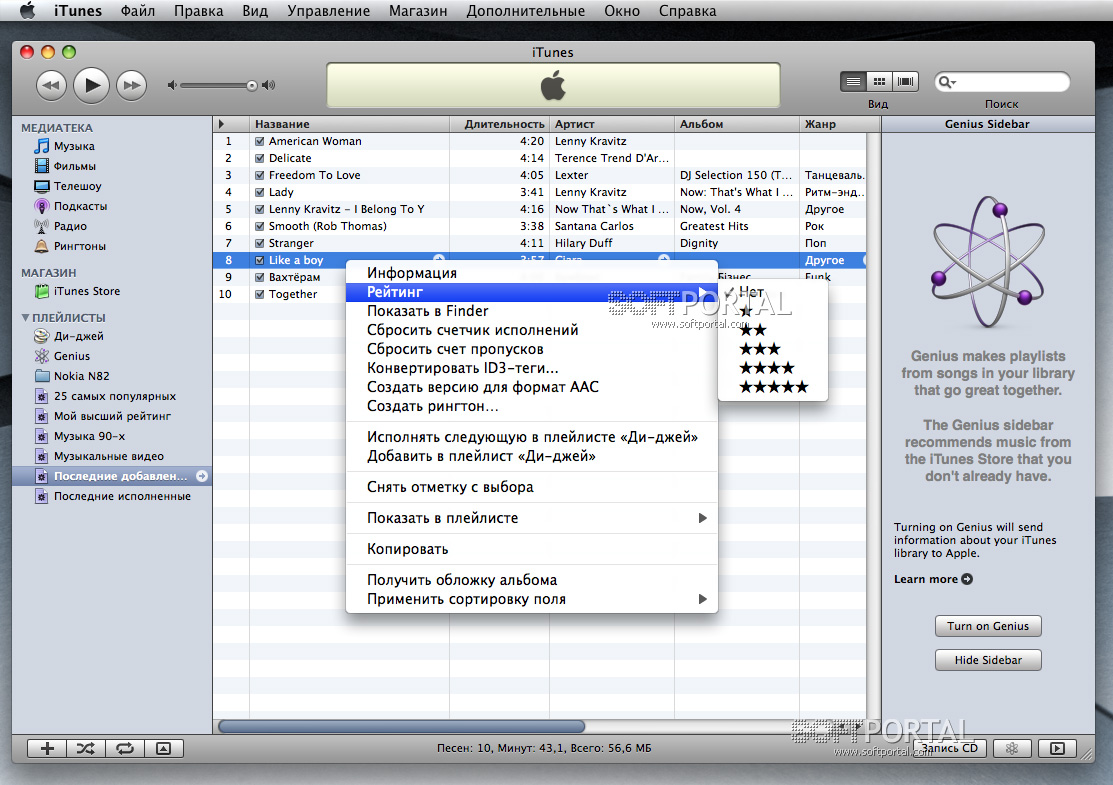The image size is (1113, 785).
Task: Click Turn on Genius button
Action: [988, 626]
